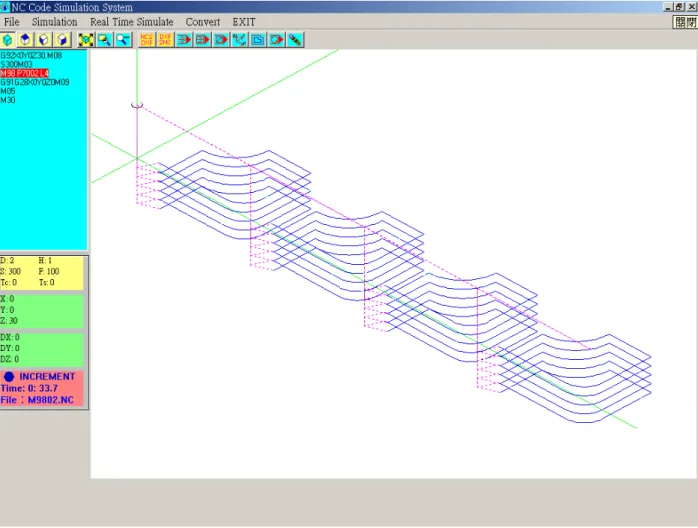
Task: Select code line G91G28X0Y0Z0M09
Action: click(x=35, y=82)
